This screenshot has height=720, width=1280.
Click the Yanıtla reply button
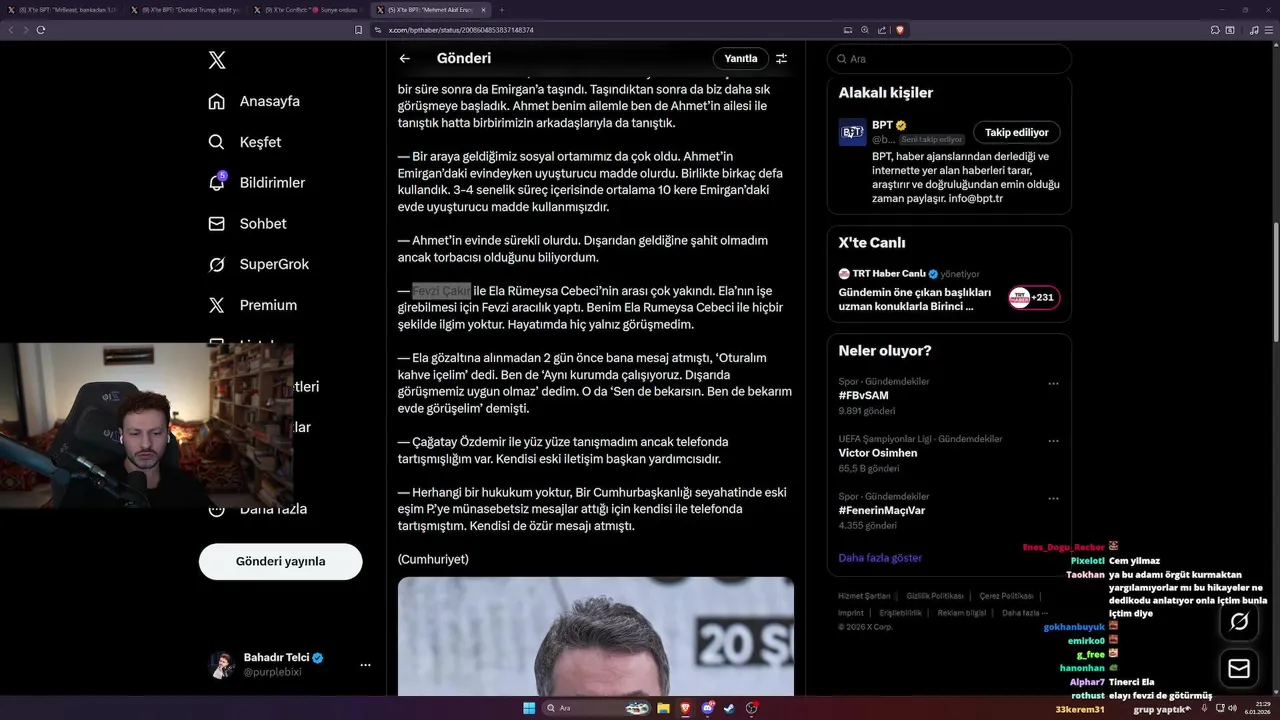coord(741,58)
